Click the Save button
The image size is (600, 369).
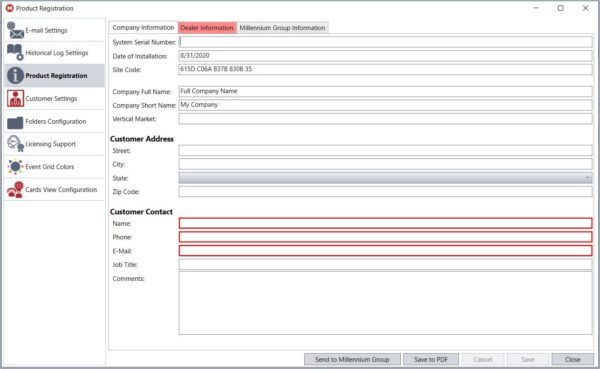[x=527, y=359]
